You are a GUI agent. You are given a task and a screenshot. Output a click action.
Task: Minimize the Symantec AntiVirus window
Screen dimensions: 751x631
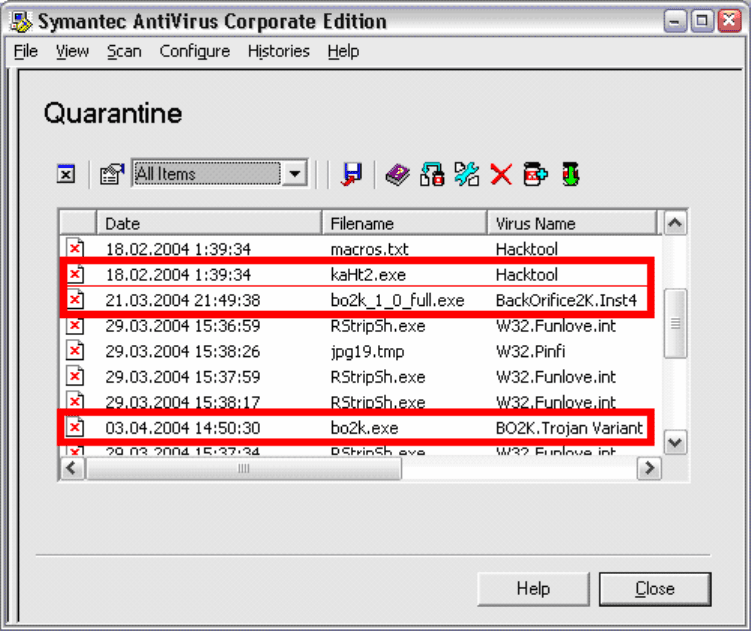[x=675, y=21]
